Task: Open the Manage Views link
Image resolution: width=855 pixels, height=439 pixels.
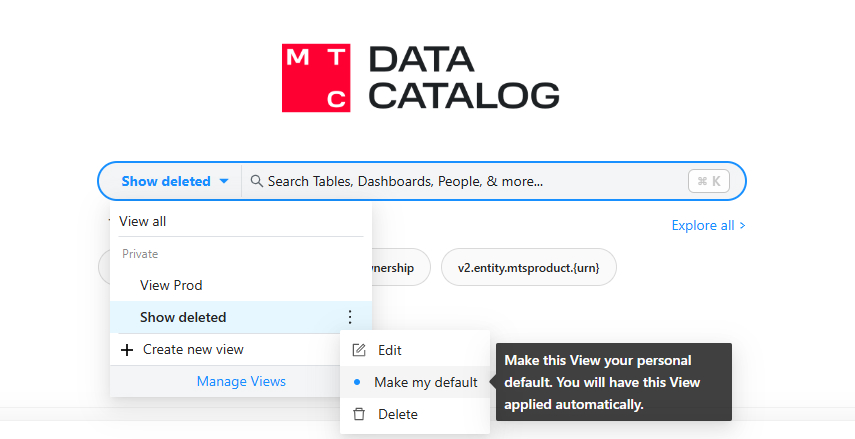Action: point(241,381)
